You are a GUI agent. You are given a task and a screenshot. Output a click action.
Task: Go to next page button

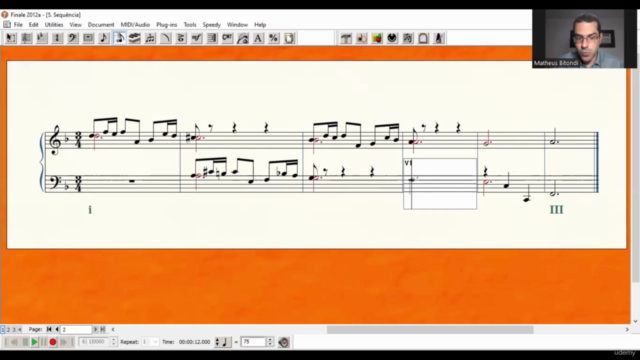[x=96, y=329]
